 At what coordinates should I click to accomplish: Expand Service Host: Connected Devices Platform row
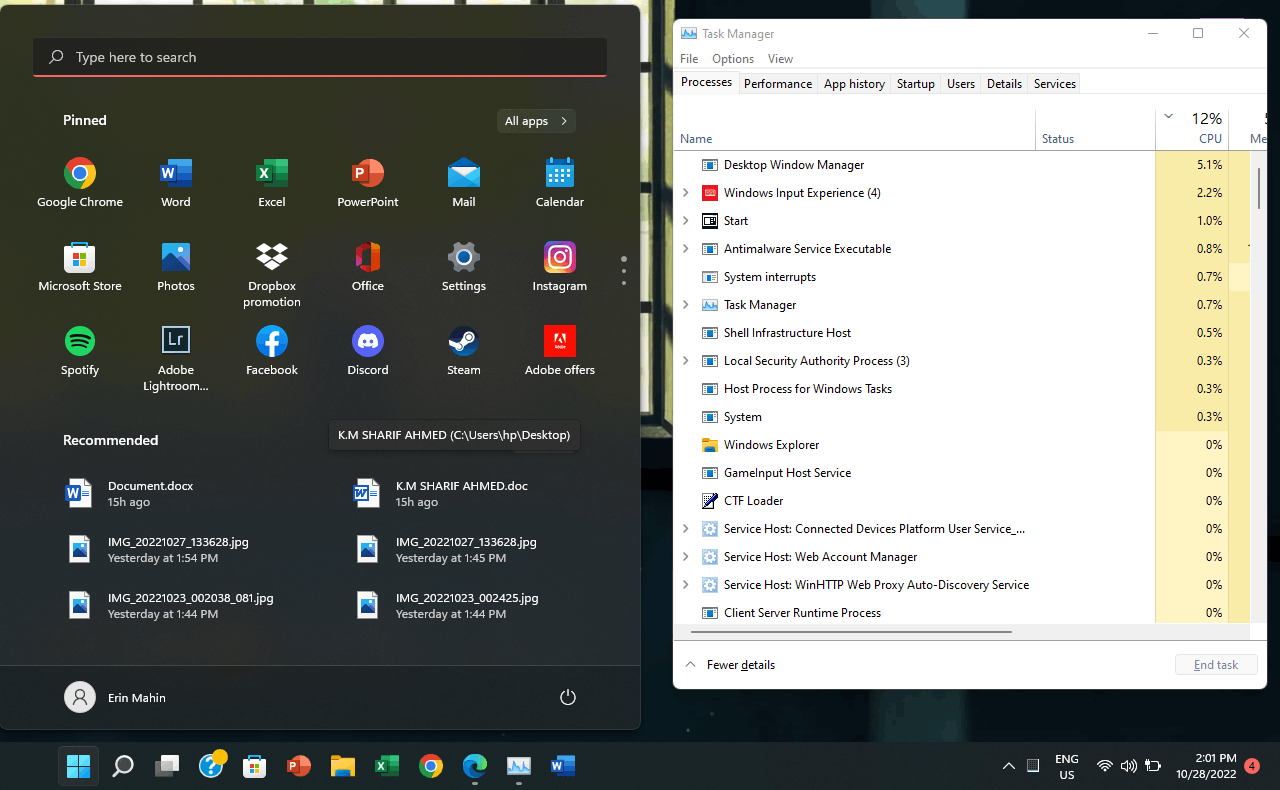685,529
